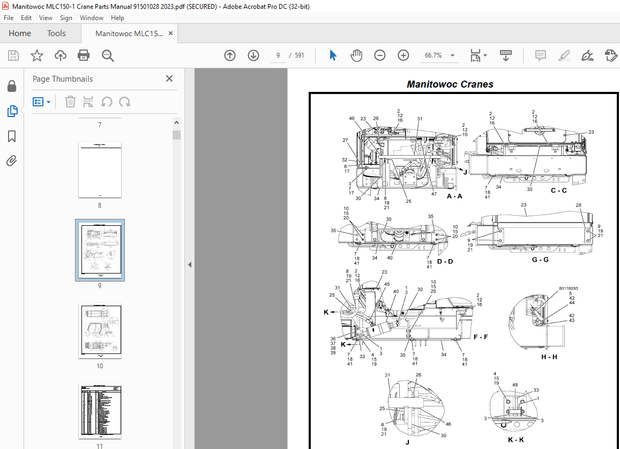The image size is (620, 449).
Task: Add a comment with sticky note icon
Action: click(x=540, y=55)
